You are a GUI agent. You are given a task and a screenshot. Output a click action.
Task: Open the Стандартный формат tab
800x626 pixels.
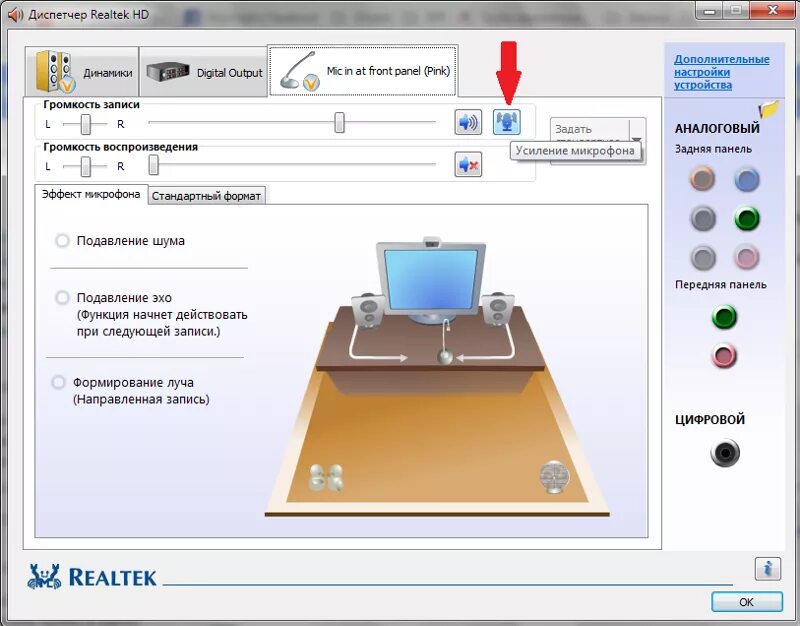pyautogui.click(x=206, y=196)
